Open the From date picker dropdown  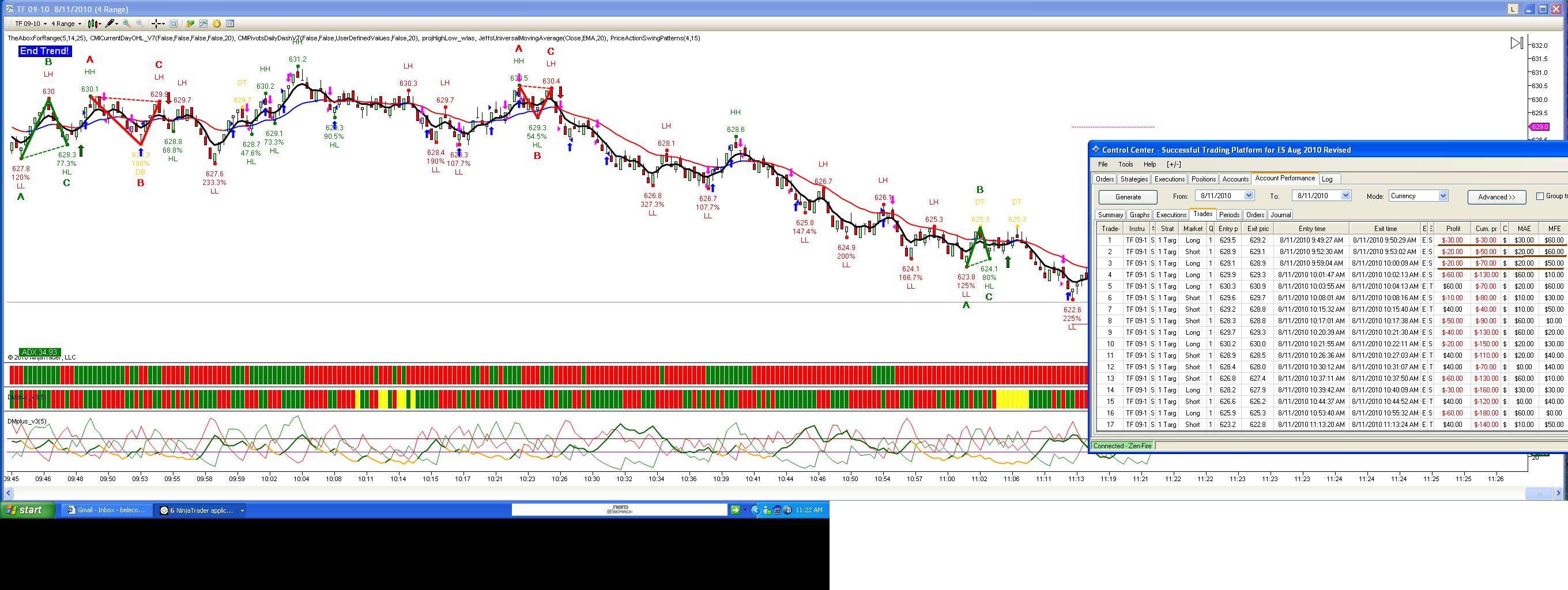coord(1249,196)
